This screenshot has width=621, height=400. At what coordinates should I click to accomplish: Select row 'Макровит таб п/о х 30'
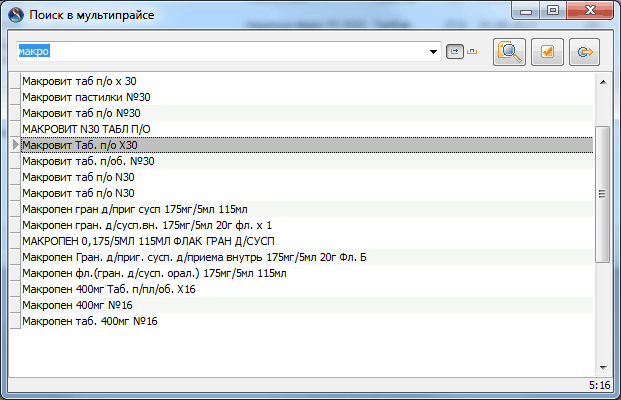(x=307, y=81)
